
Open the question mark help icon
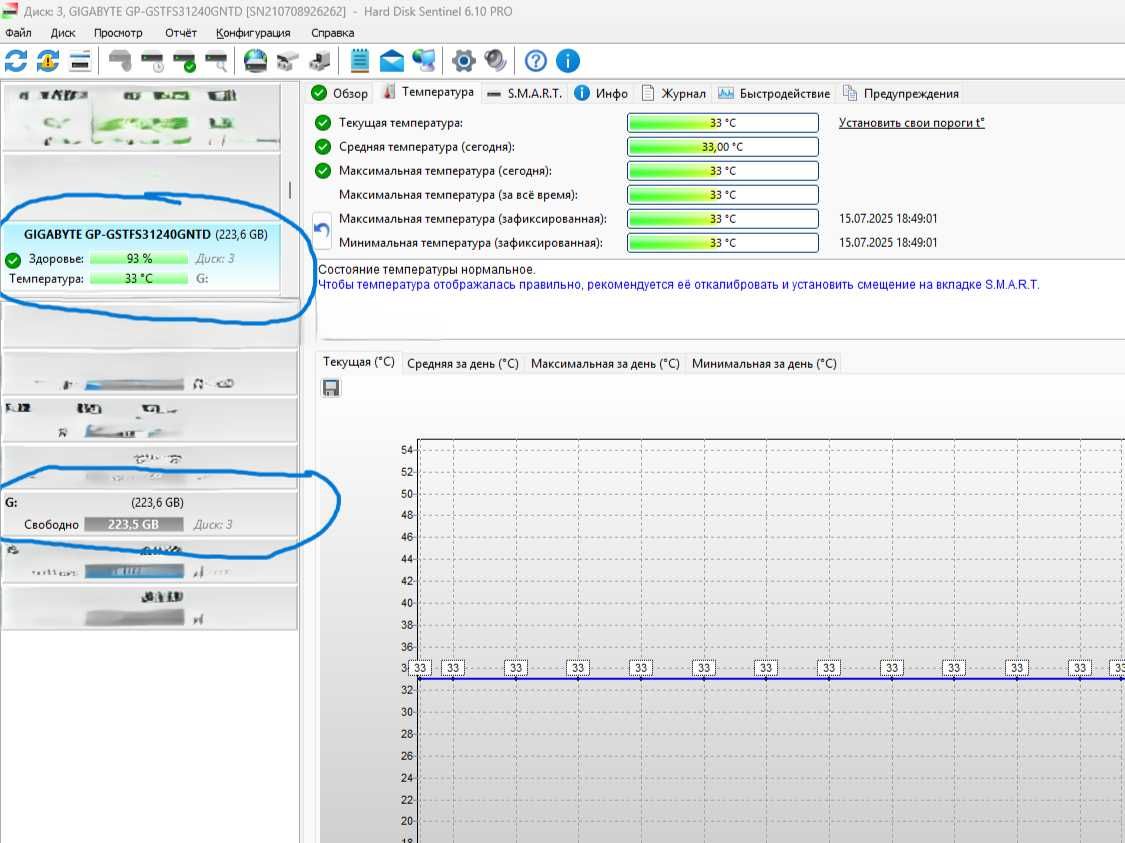pos(535,61)
